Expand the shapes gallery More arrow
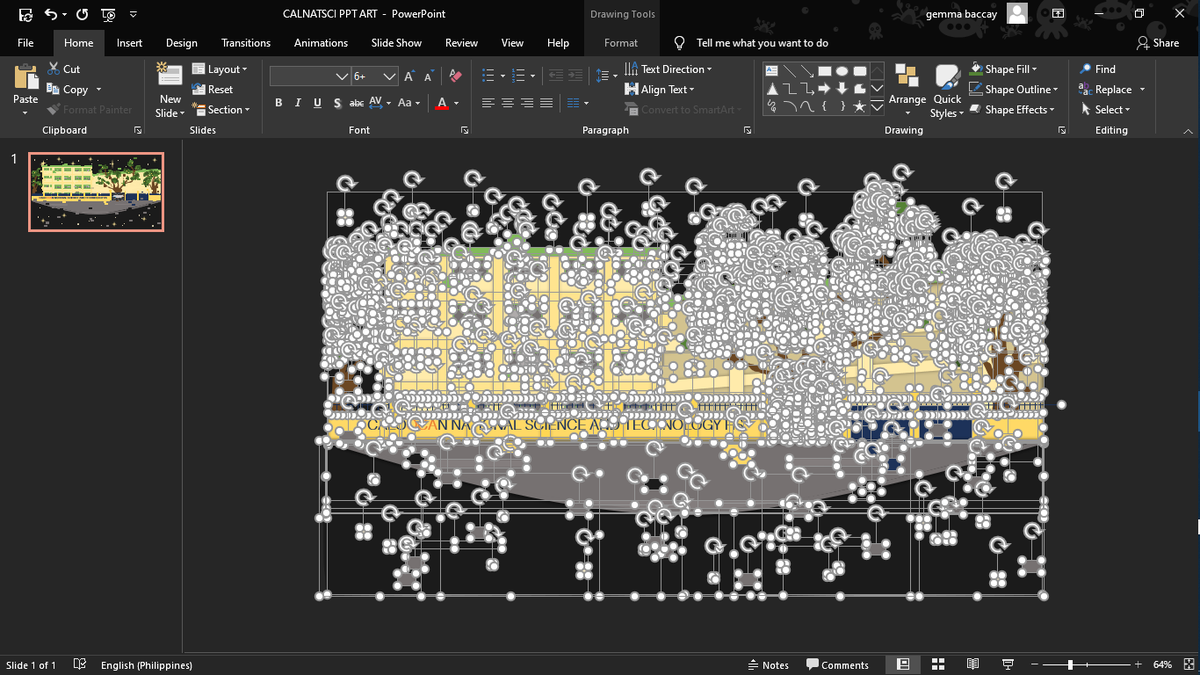Screen dimensions: 1200x675 coord(877,106)
